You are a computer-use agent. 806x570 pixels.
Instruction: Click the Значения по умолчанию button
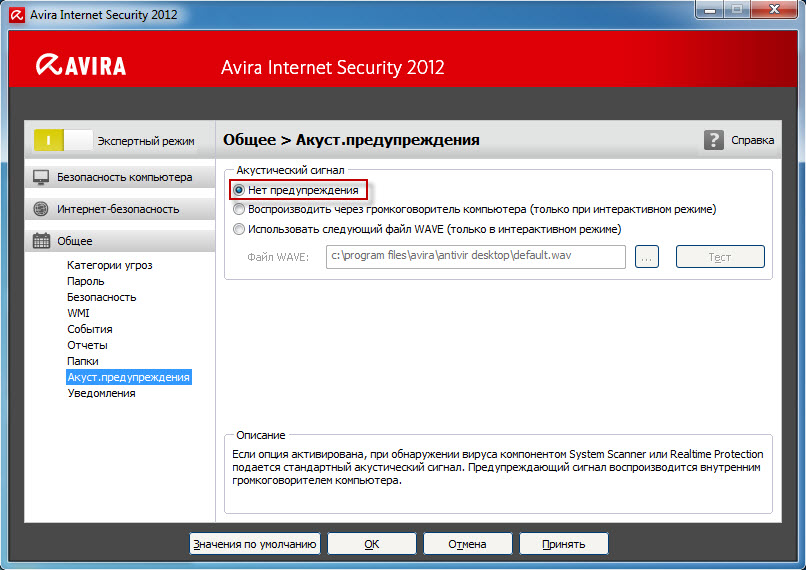pos(254,544)
